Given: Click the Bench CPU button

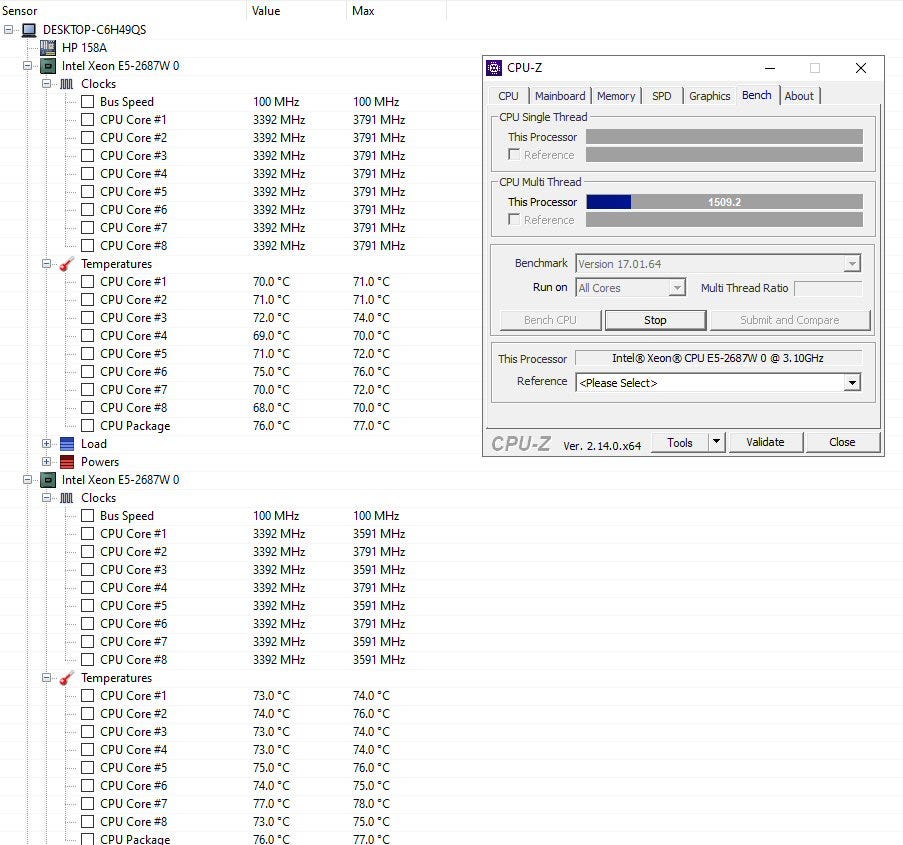Looking at the screenshot, I should (550, 320).
